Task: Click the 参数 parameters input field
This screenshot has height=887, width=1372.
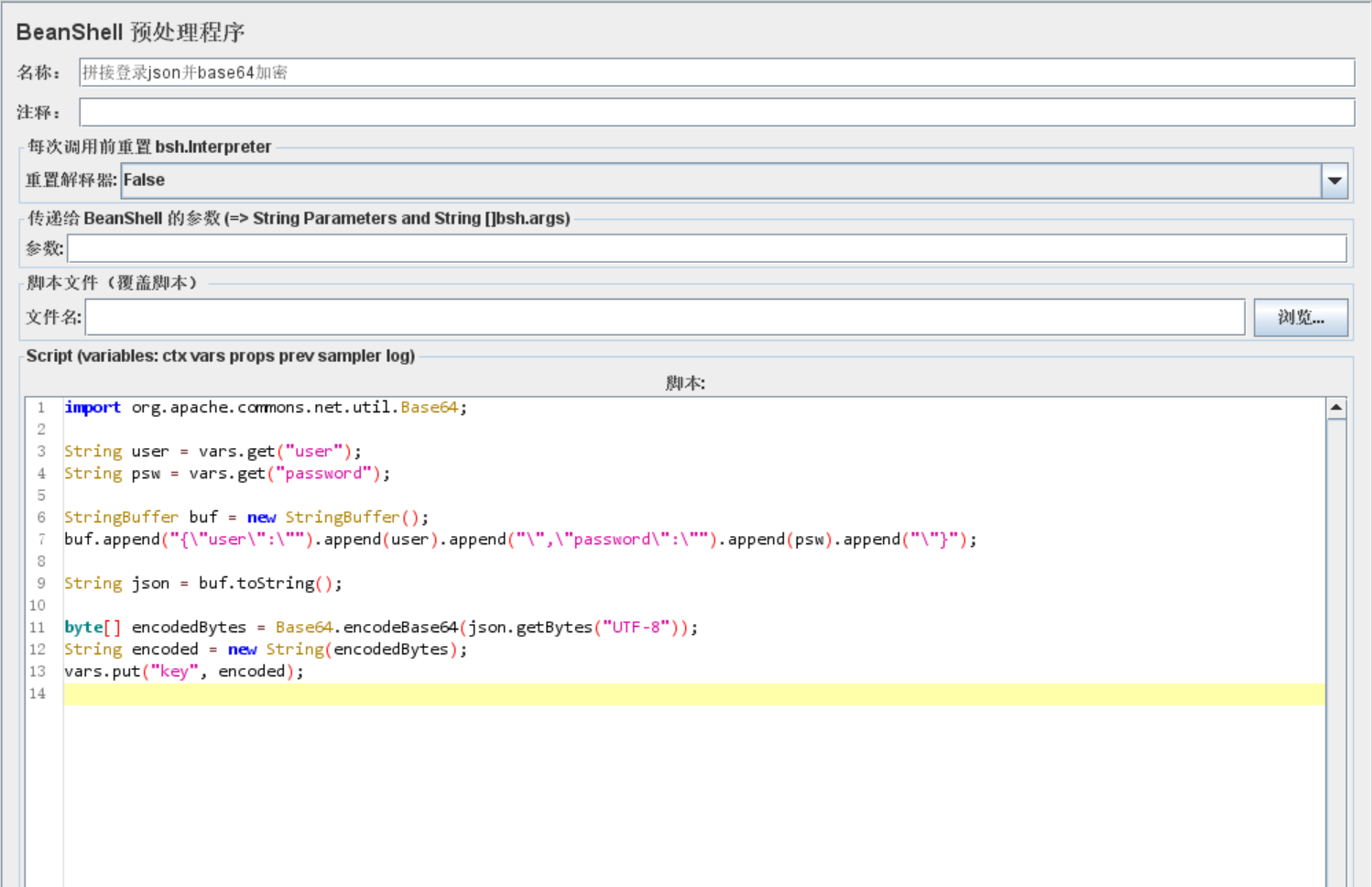Action: (x=706, y=248)
